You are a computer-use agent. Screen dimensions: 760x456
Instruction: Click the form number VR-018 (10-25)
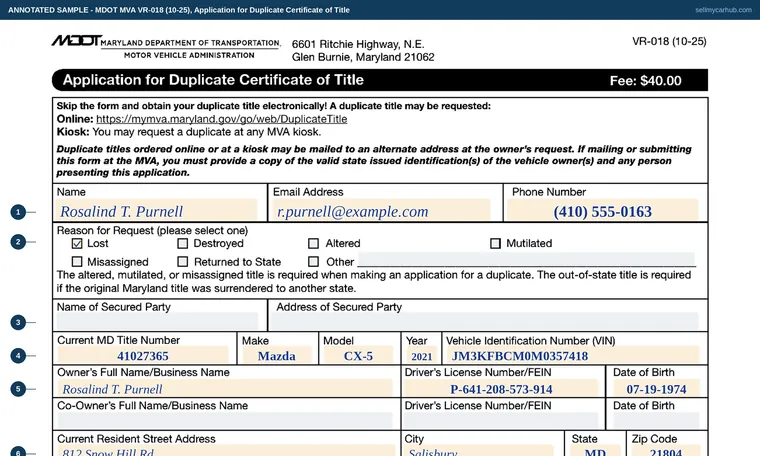[x=669, y=42]
